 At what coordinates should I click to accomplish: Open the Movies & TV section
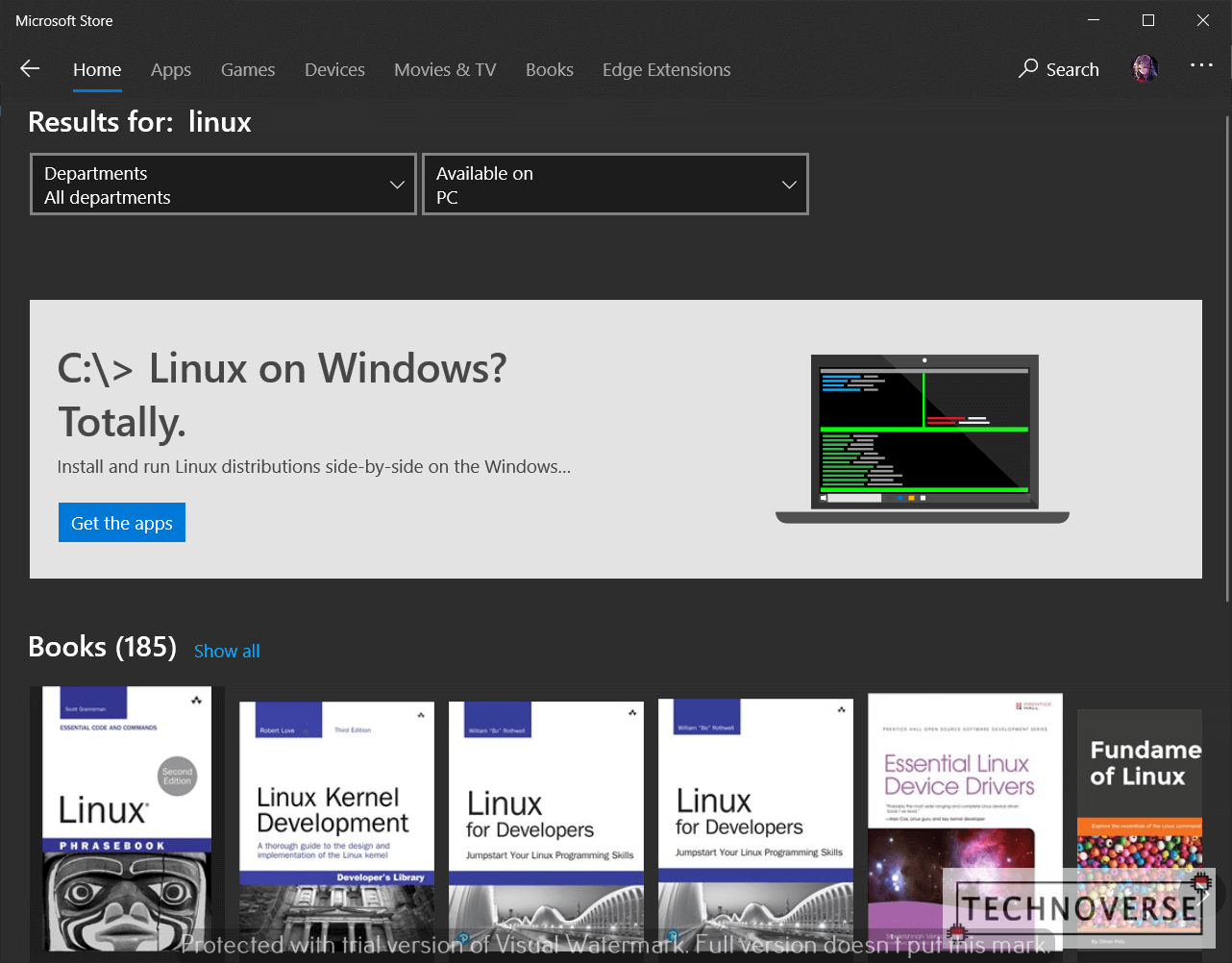point(445,69)
